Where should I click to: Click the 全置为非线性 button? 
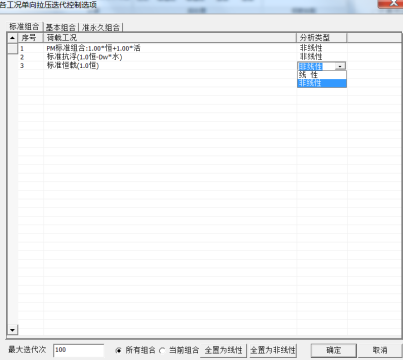[x=273, y=350]
